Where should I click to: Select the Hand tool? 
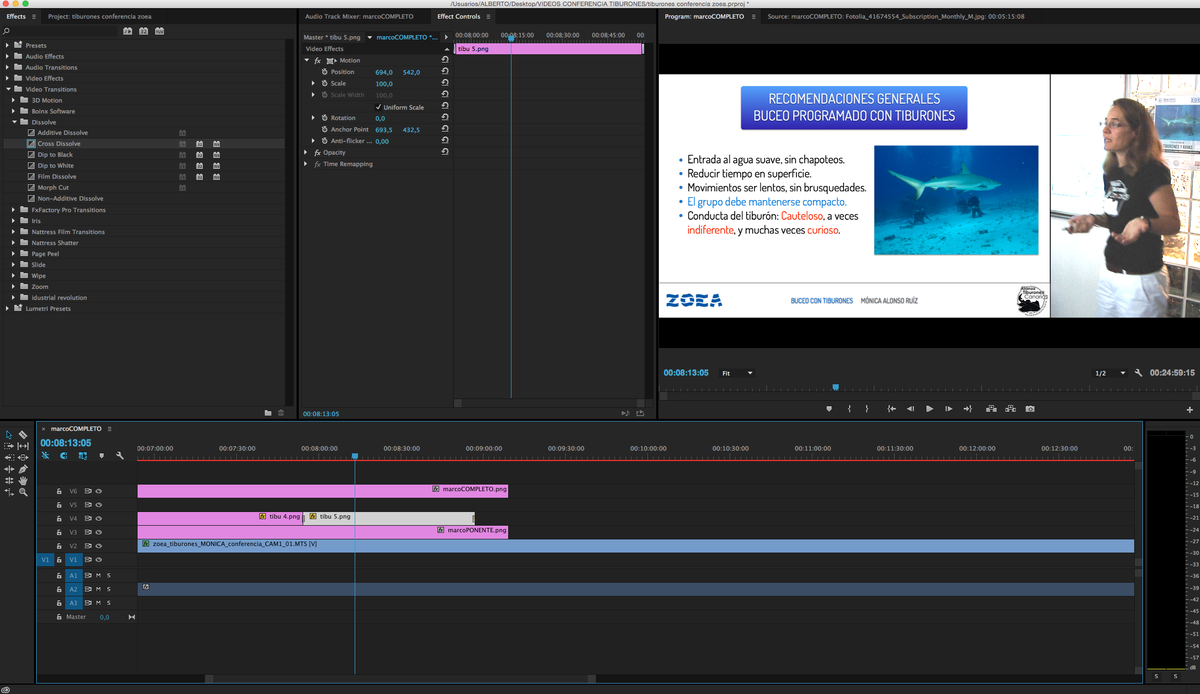pyautogui.click(x=23, y=480)
